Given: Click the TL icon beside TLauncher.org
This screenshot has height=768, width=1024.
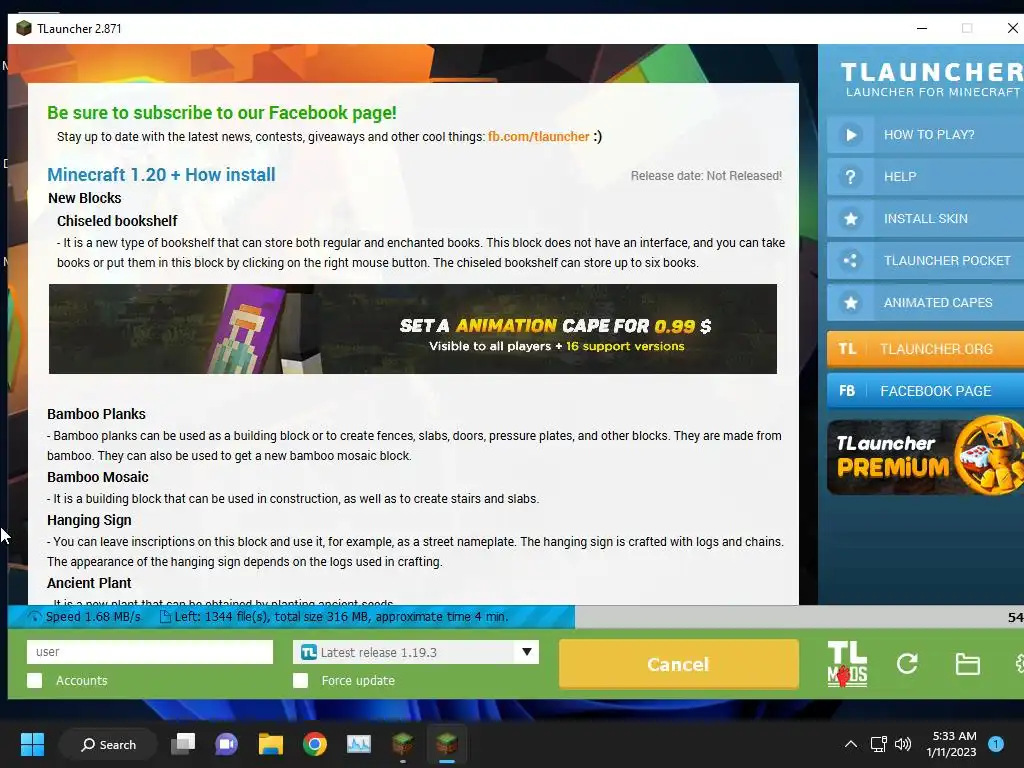Looking at the screenshot, I should coord(847,349).
